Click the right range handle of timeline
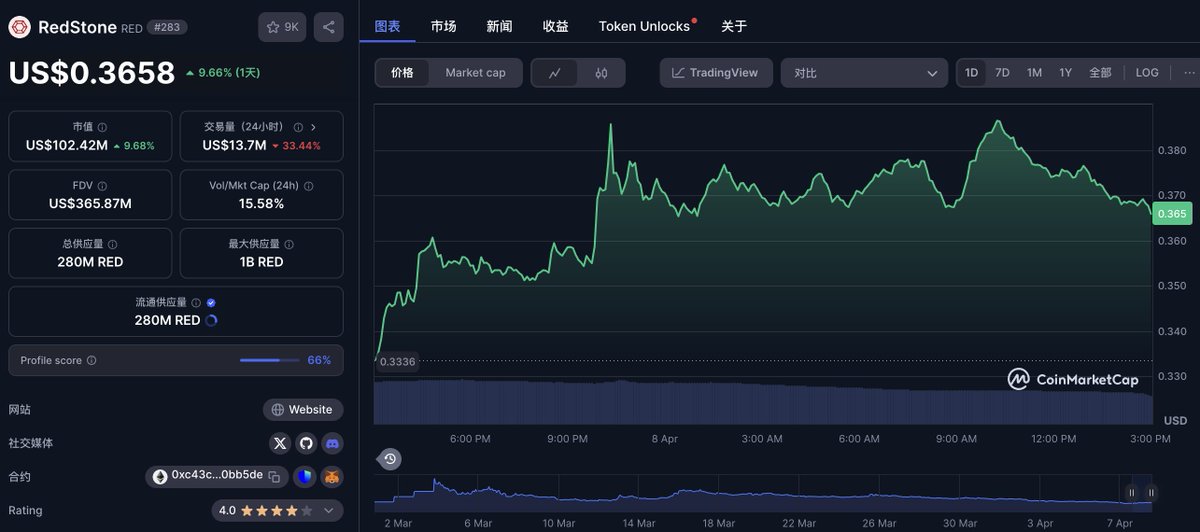 tap(1151, 492)
